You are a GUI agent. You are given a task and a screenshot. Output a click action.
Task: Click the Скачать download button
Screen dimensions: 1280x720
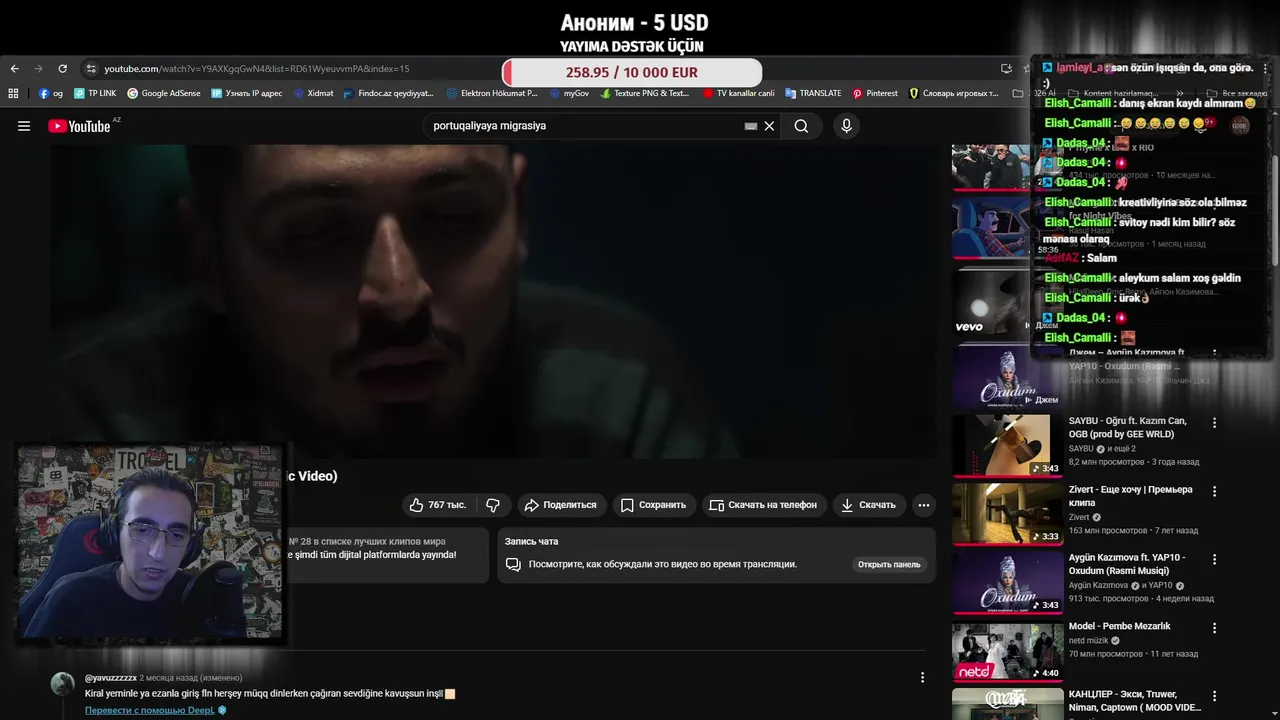868,505
